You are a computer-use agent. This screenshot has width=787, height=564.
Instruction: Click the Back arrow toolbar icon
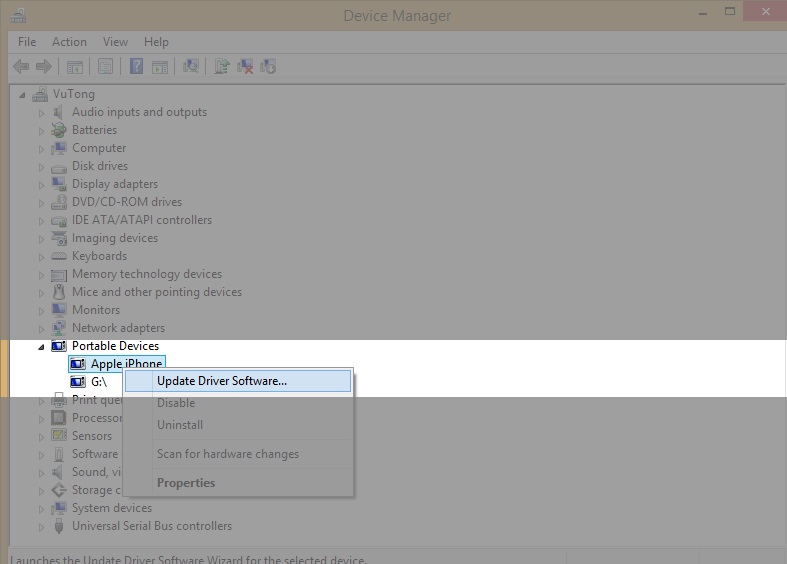tap(20, 67)
